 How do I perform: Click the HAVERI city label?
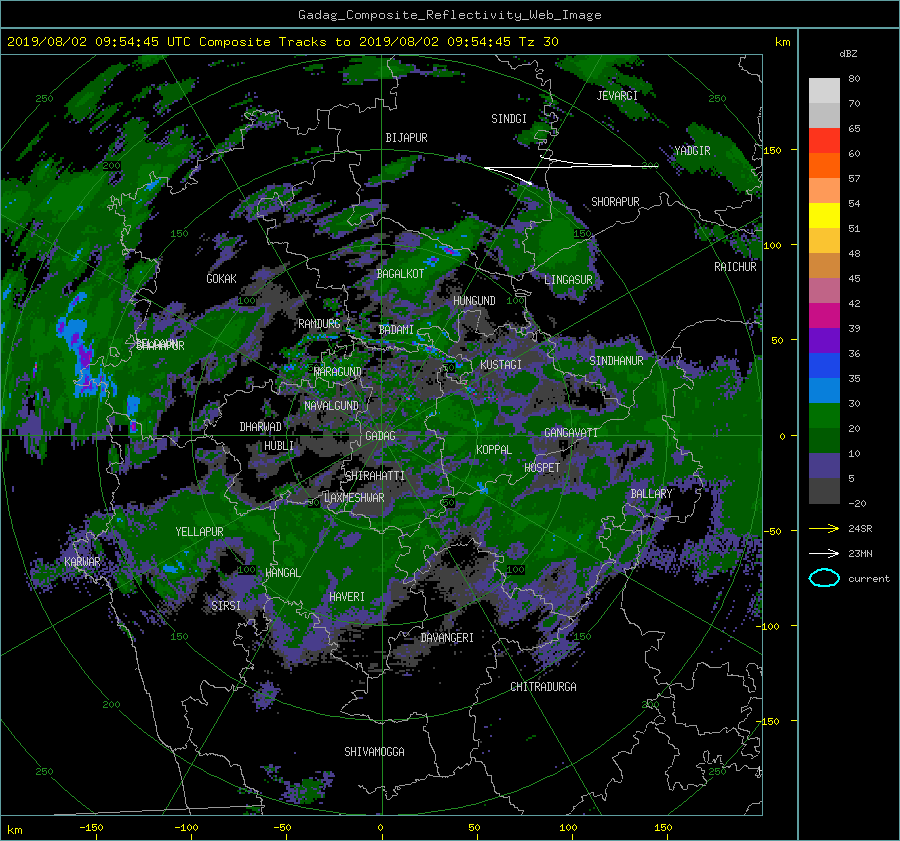(x=347, y=597)
